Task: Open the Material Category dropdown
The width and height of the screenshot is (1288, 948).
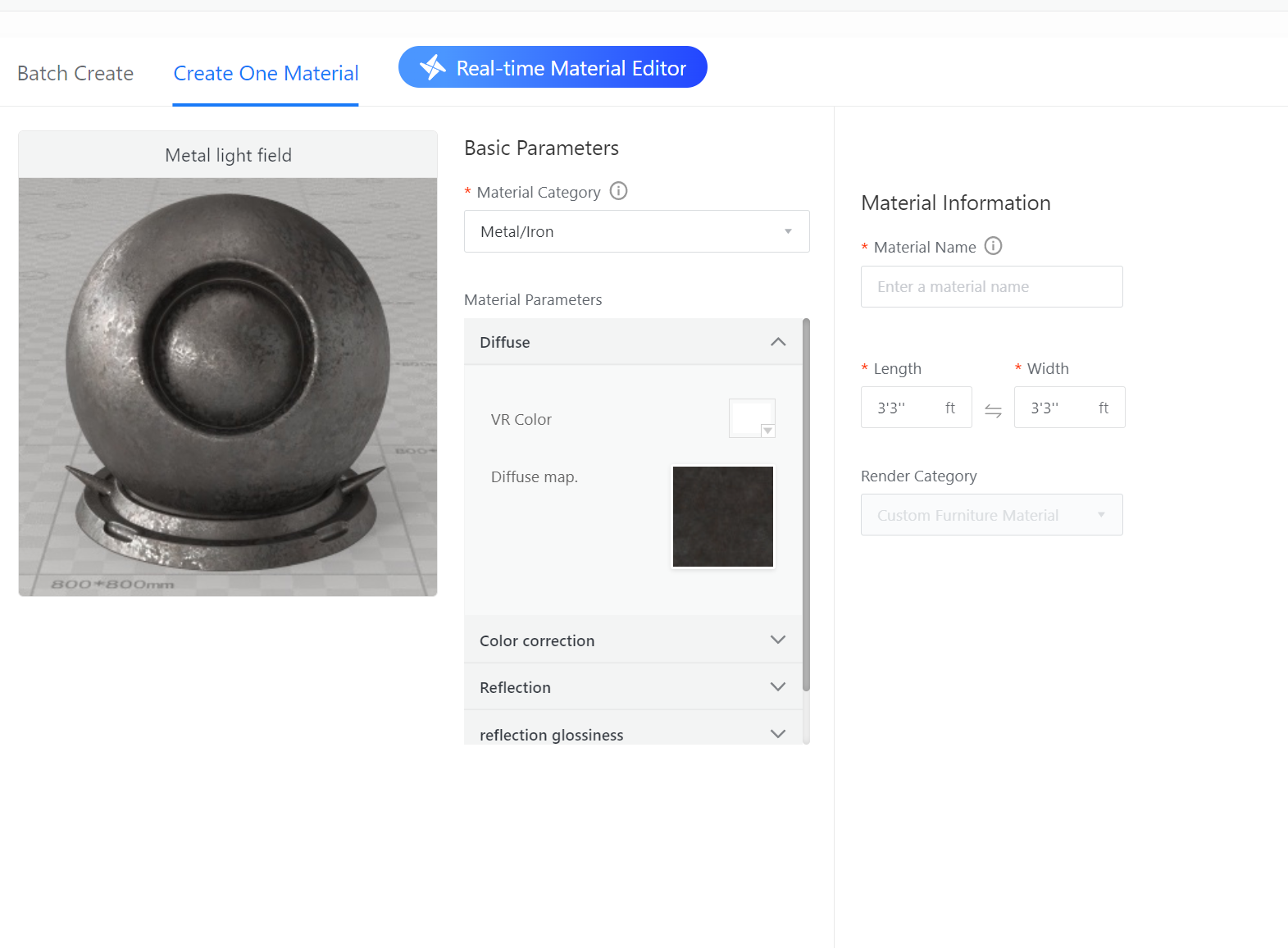Action: [636, 231]
